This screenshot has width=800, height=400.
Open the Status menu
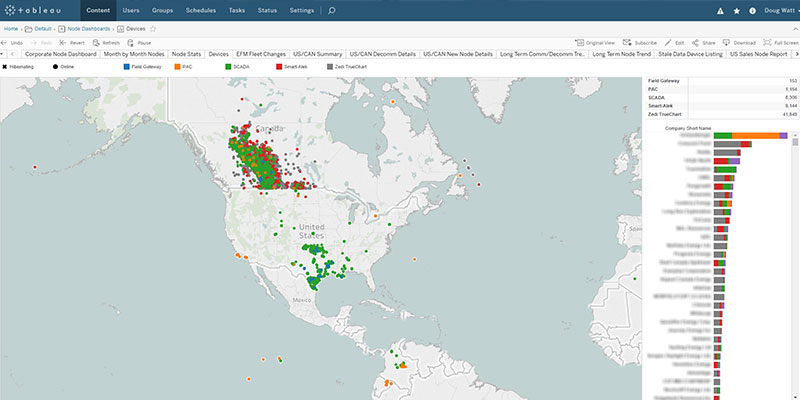tap(267, 10)
